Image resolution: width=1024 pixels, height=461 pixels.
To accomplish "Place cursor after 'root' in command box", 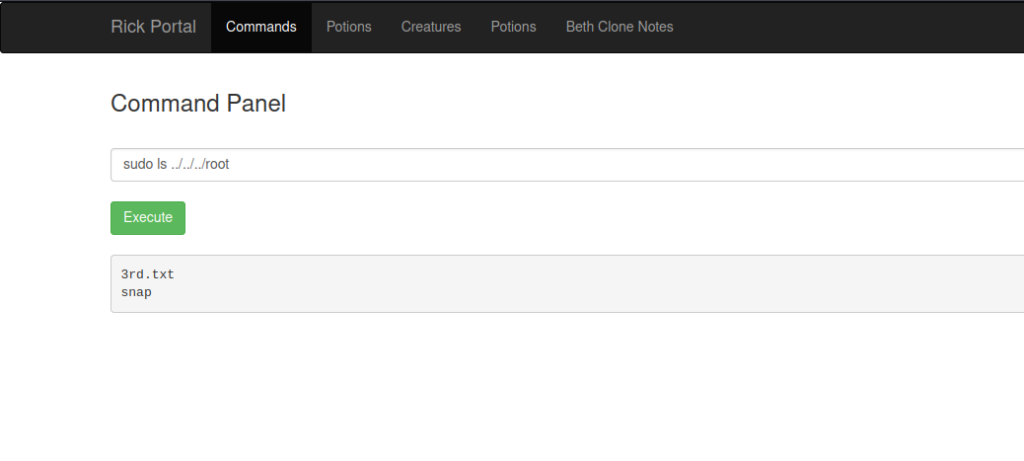I will (230, 165).
